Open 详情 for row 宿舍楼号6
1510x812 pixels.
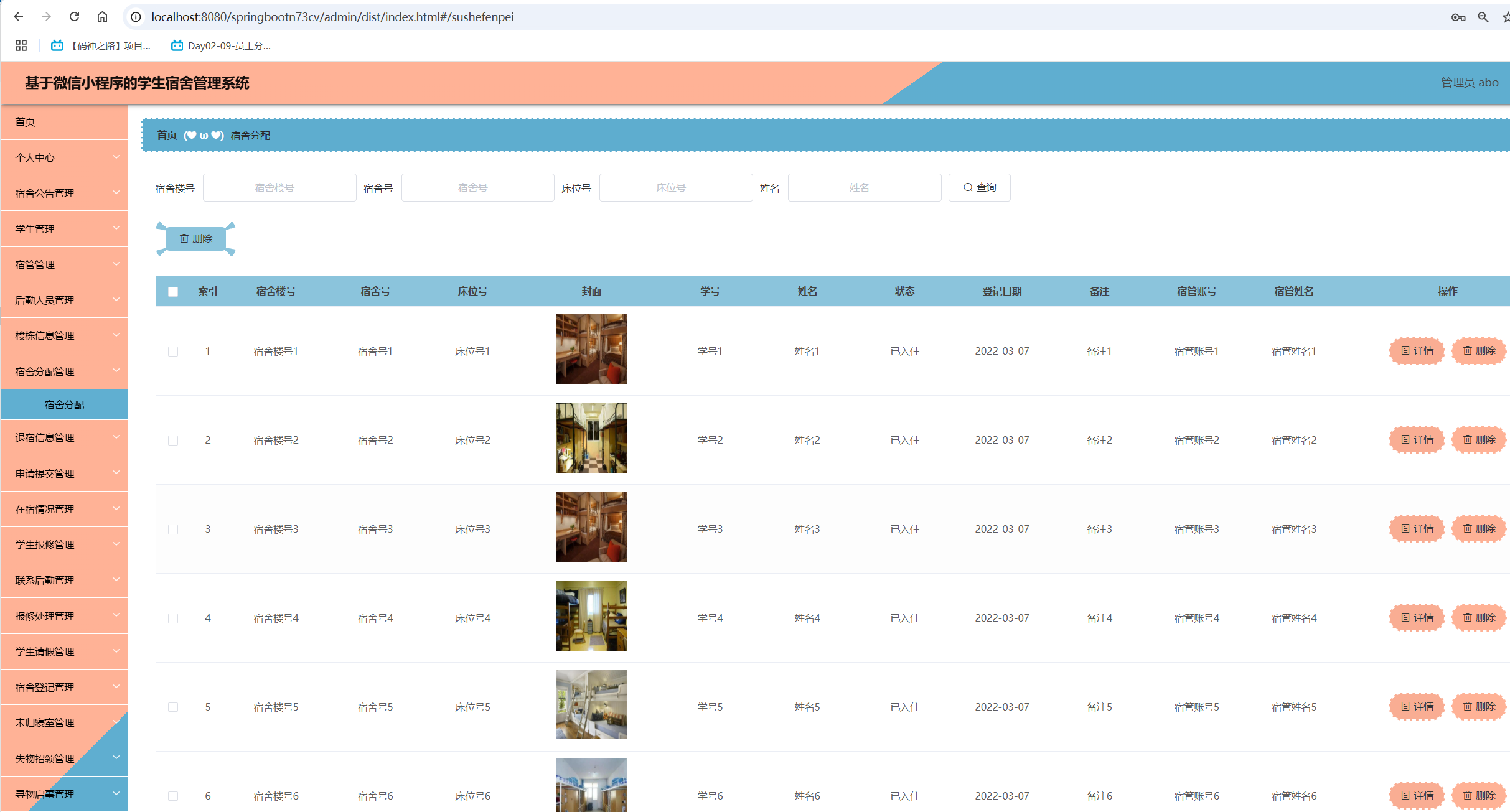pos(1417,796)
